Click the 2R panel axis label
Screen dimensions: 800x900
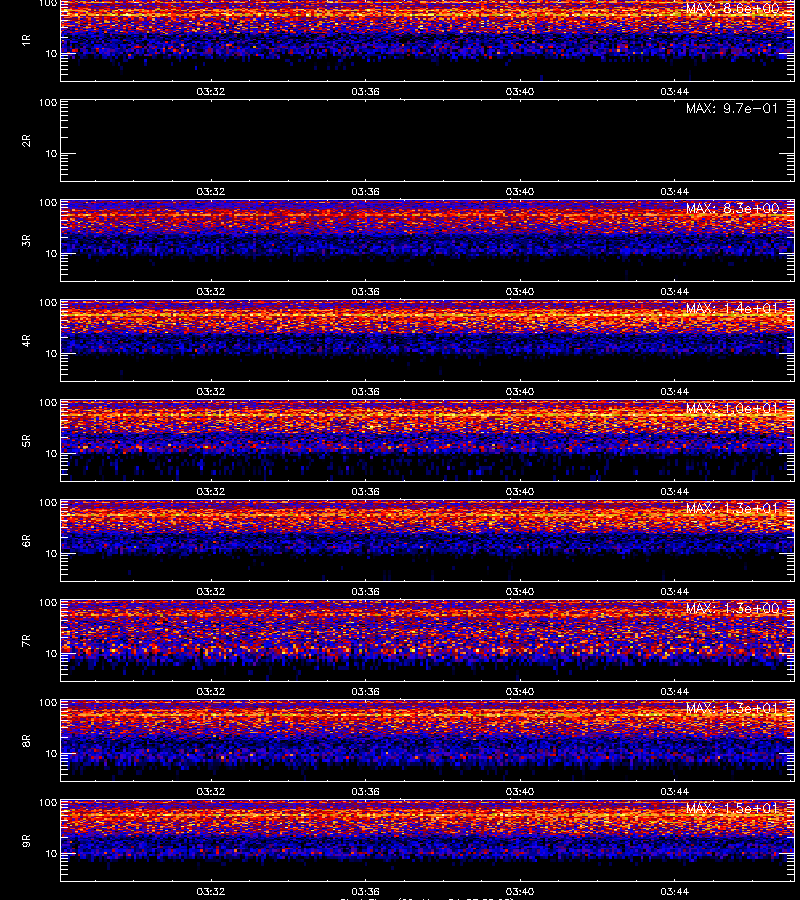click(26, 141)
